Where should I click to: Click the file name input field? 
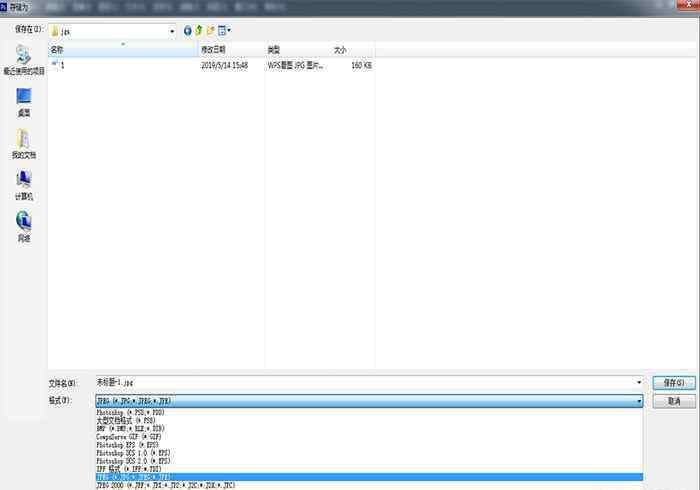(360, 383)
